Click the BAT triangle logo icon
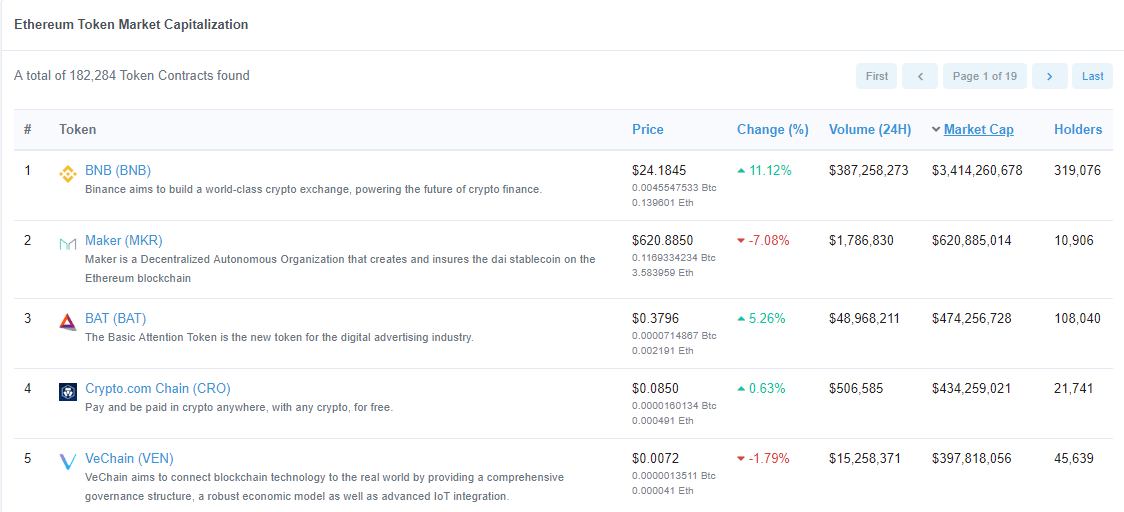This screenshot has width=1124, height=512. (x=68, y=321)
